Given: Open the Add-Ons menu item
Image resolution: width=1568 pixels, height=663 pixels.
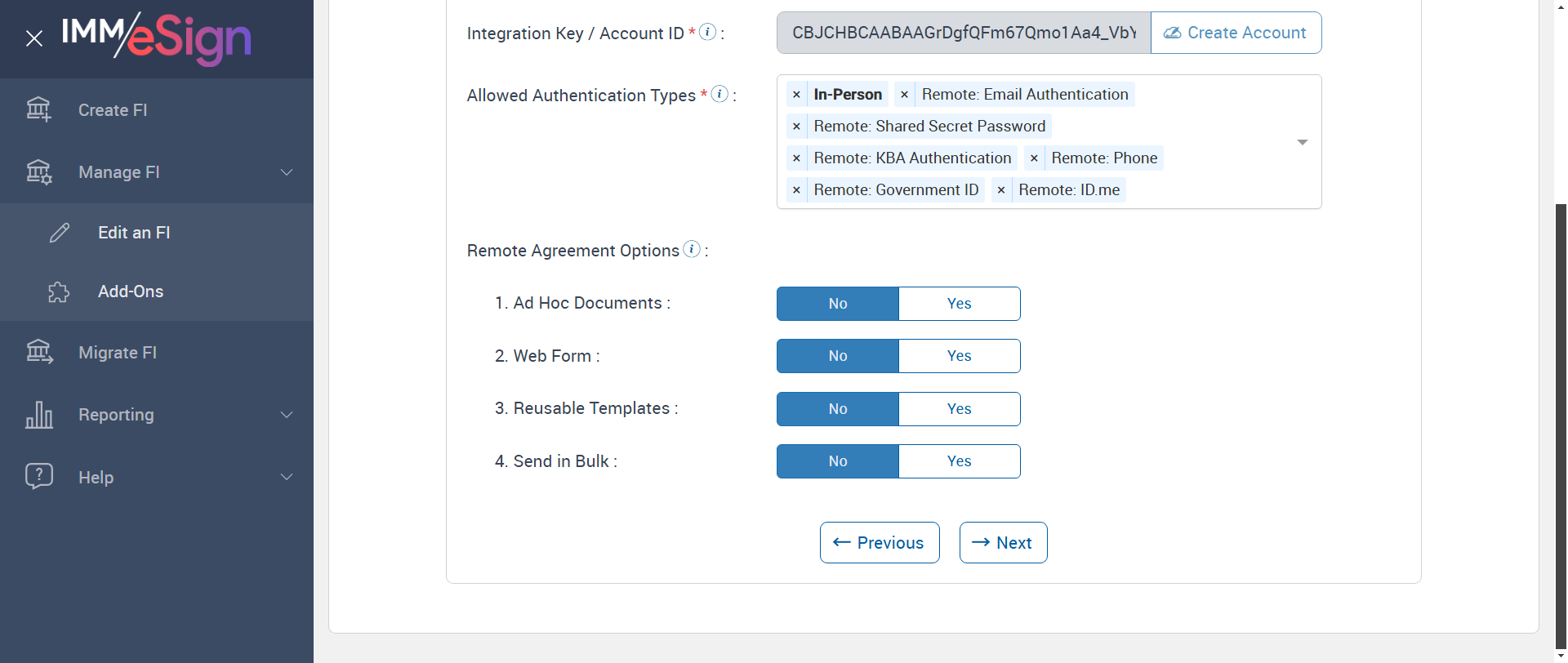Looking at the screenshot, I should (x=131, y=291).
